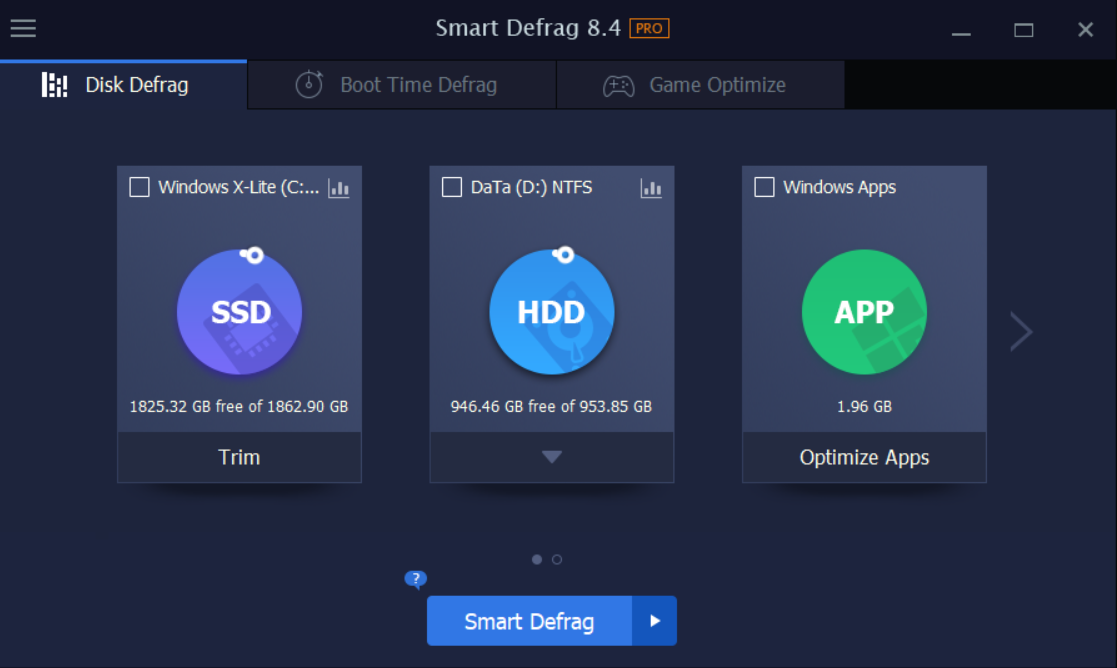Screen dimensions: 1117x668
Task: Close the Smart Defrag window
Action: (x=1085, y=30)
